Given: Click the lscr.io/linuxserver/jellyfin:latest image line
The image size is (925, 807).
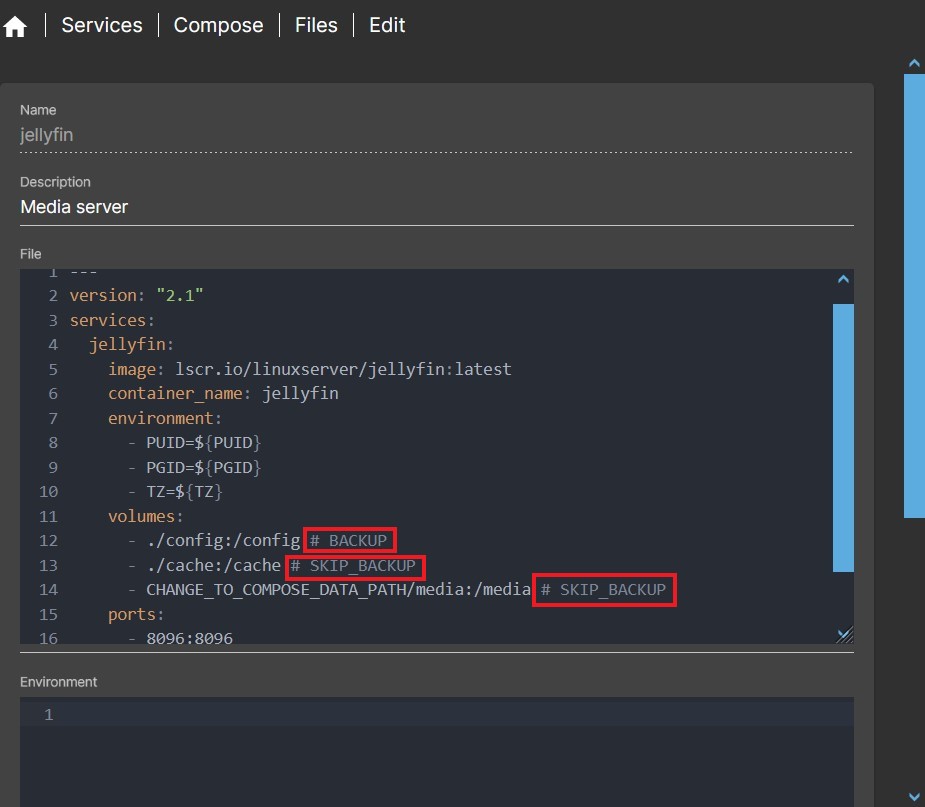Looking at the screenshot, I should point(343,369).
